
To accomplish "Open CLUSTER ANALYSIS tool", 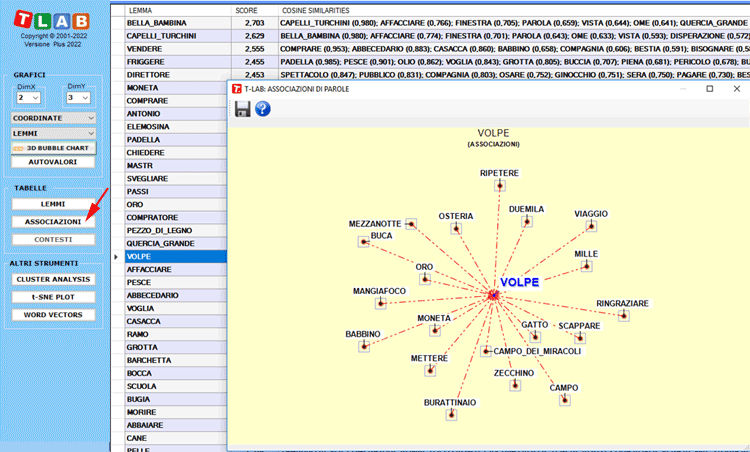I will click(53, 279).
